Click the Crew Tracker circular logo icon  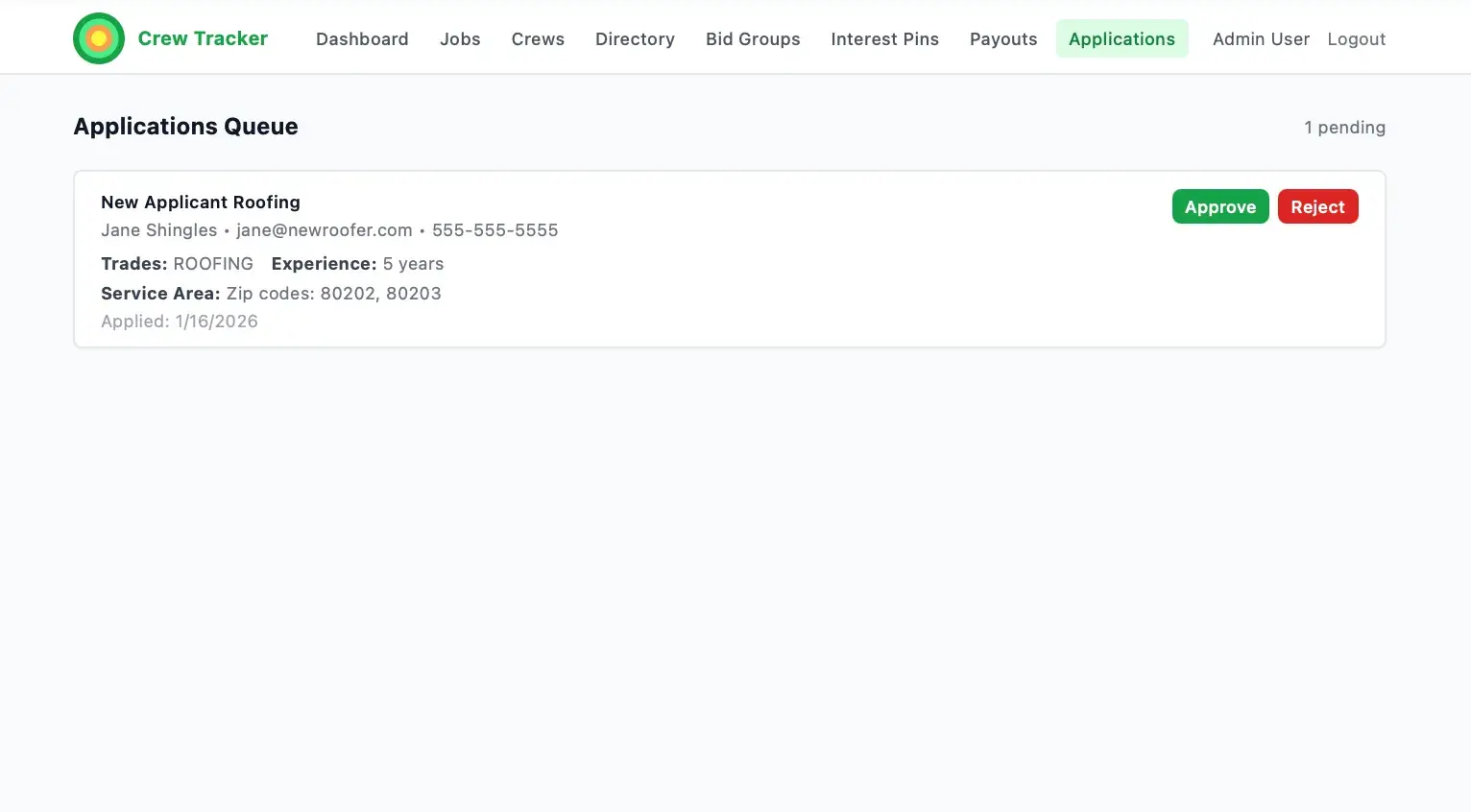[99, 38]
